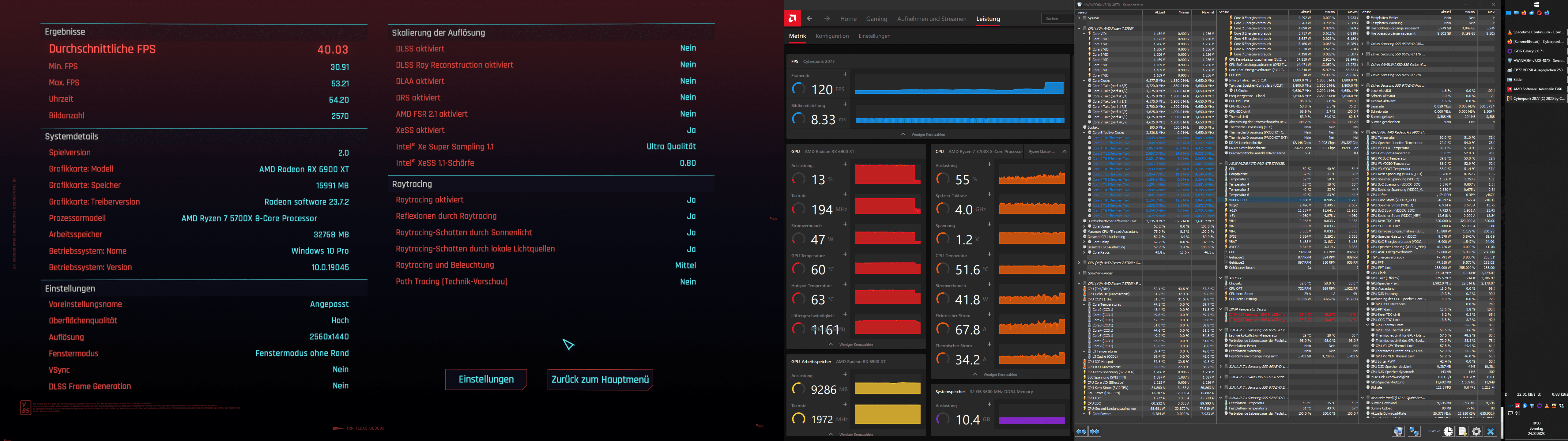Expand Drive: Samsung SSD 860 EVO 1TB node
Image resolution: width=1568 pixels, height=441 pixels.
point(1362,54)
